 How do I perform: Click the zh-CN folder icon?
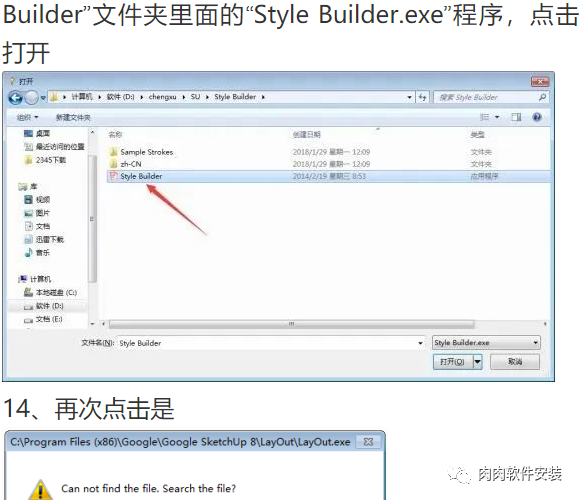point(113,164)
